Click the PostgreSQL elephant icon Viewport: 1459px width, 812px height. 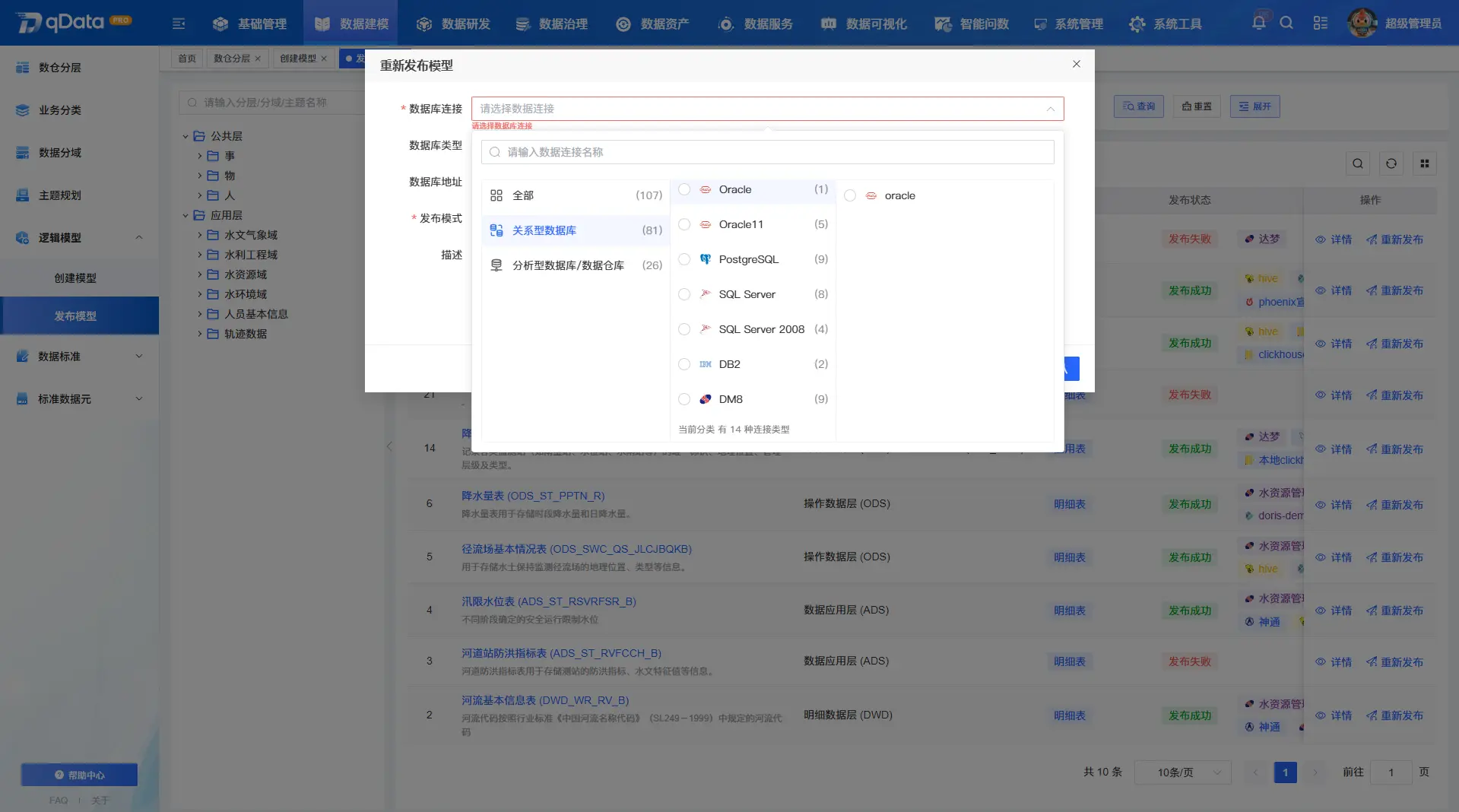tap(706, 259)
